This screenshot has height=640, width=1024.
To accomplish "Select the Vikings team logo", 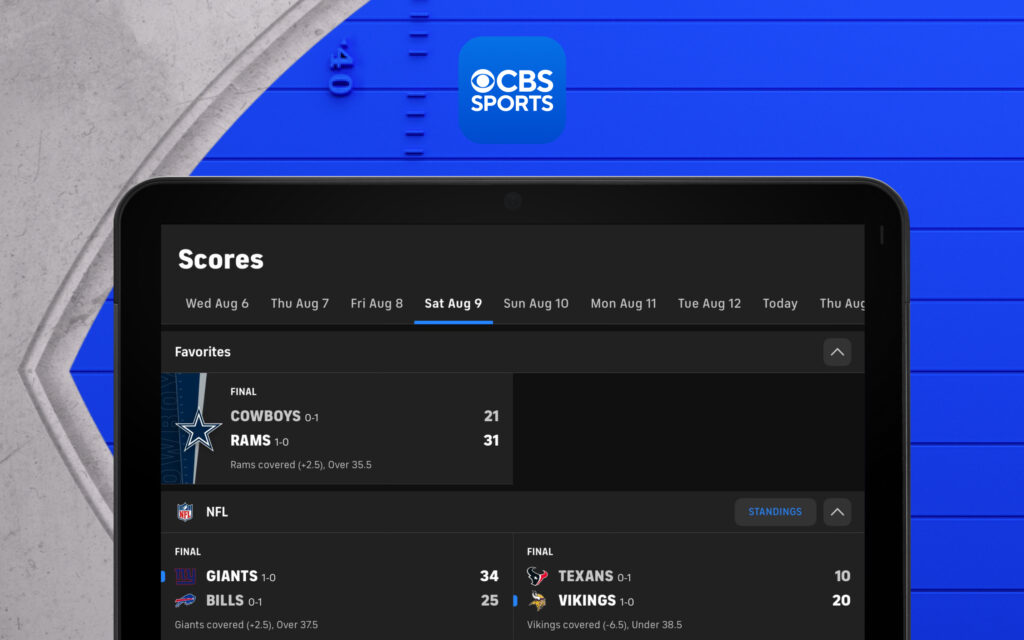I will [x=540, y=601].
